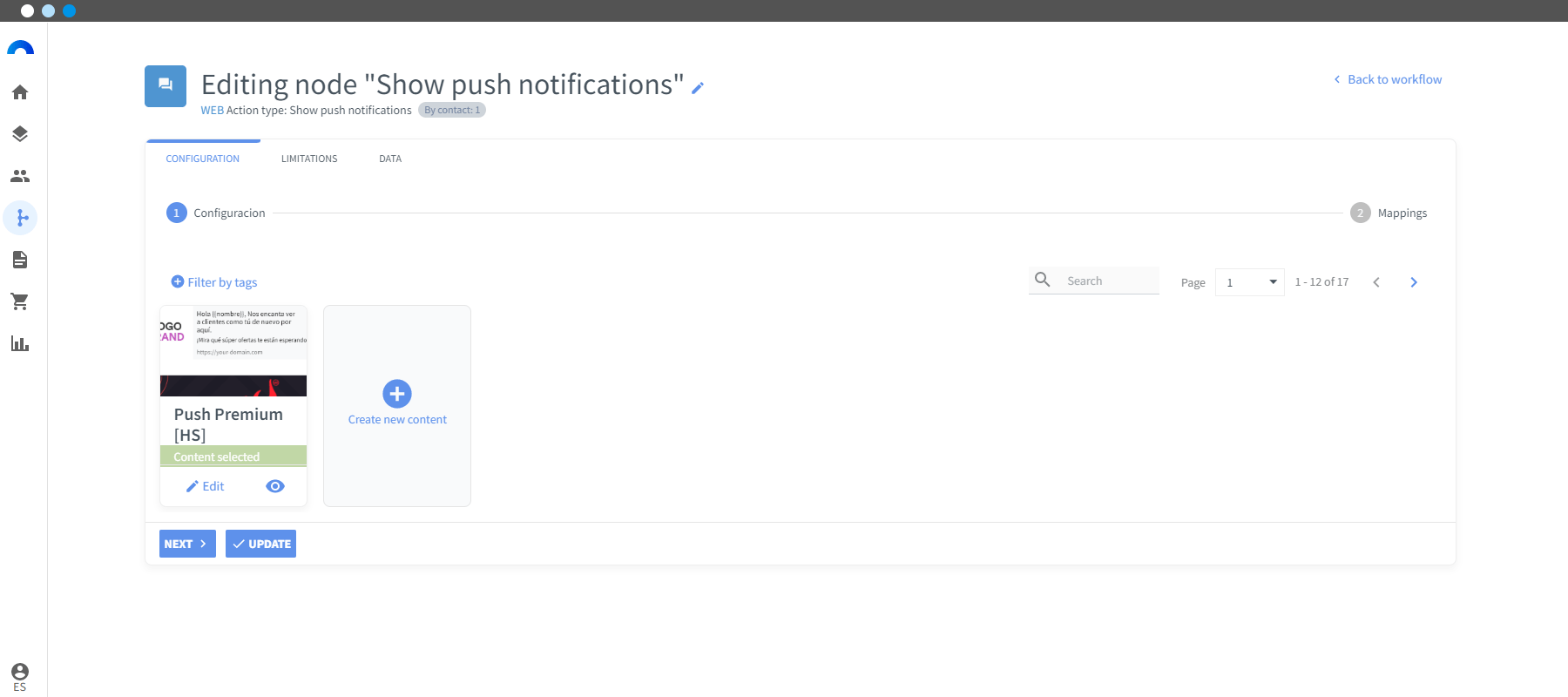Image resolution: width=1568 pixels, height=697 pixels.
Task: Switch to the Limitations tab
Action: [x=309, y=159]
